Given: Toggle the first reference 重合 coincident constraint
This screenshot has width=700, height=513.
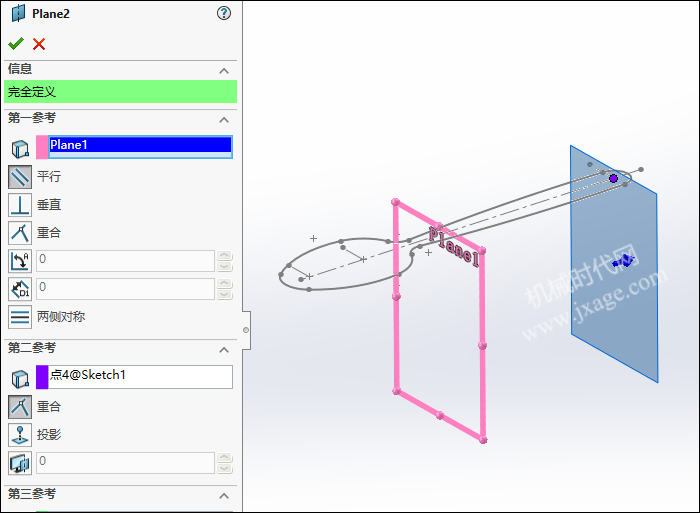Looking at the screenshot, I should click(x=20, y=233).
